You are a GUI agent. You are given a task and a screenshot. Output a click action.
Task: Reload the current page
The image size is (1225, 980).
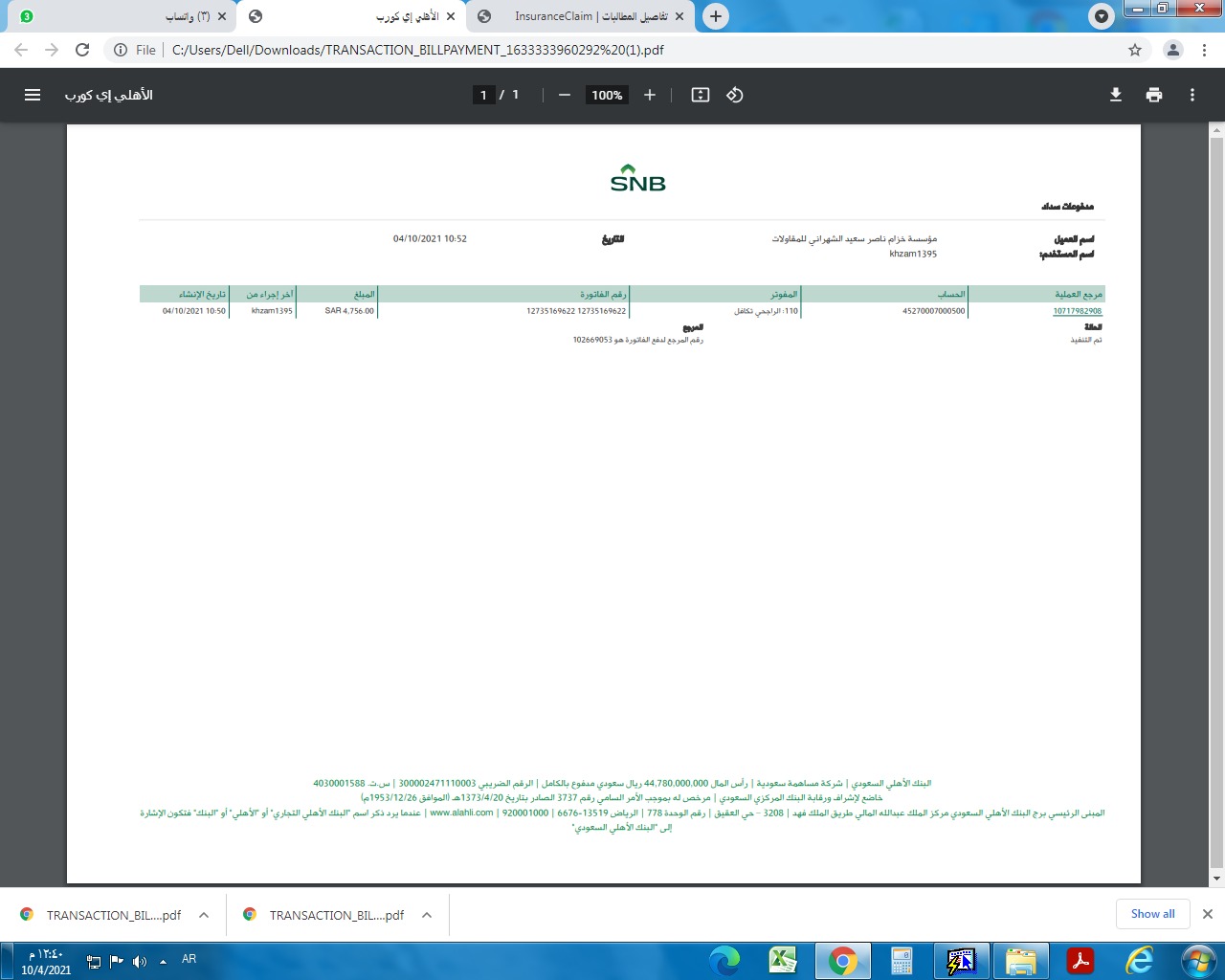tap(82, 50)
